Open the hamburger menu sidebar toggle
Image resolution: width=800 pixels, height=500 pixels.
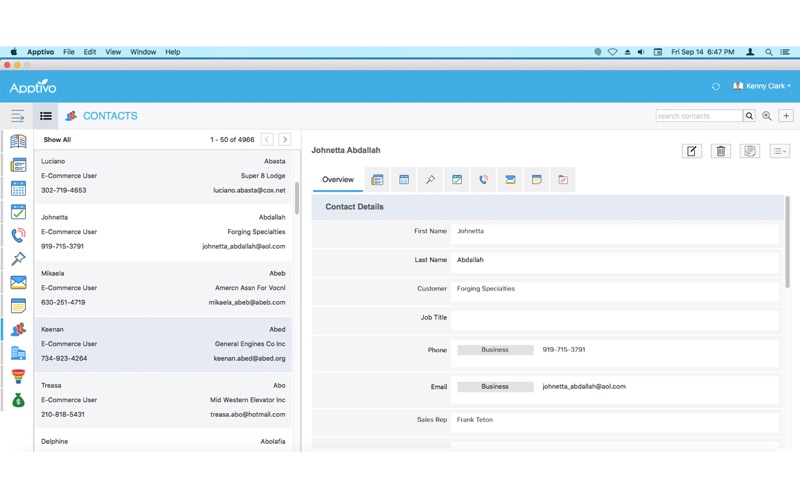point(17,116)
